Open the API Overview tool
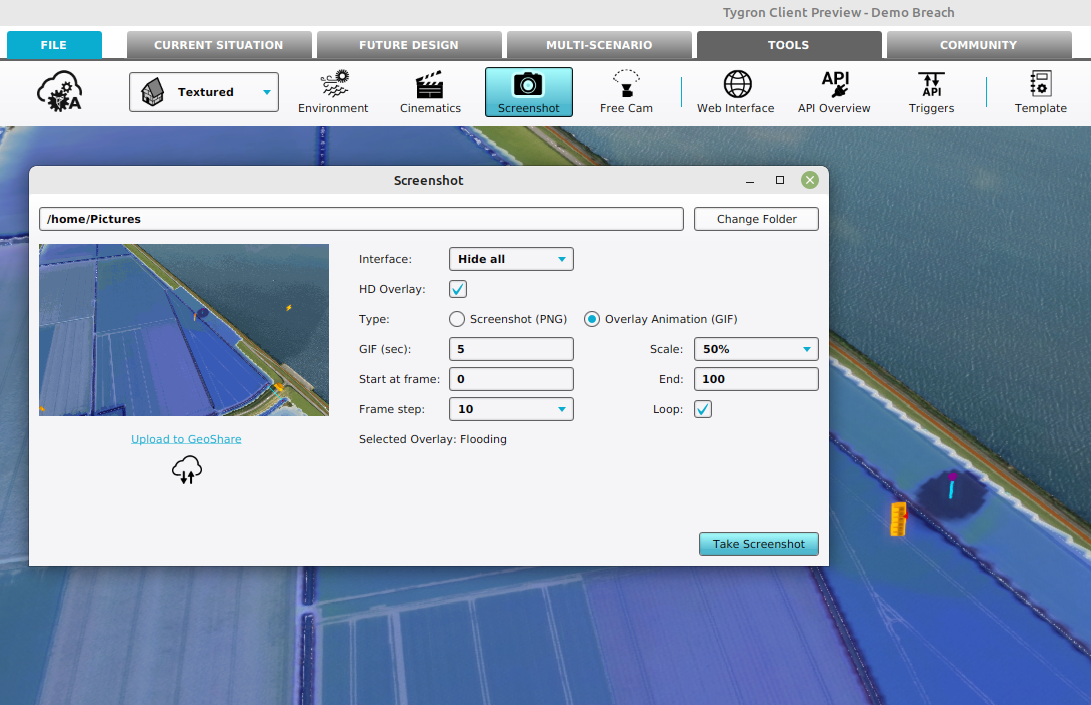1091x705 pixels. click(x=834, y=92)
